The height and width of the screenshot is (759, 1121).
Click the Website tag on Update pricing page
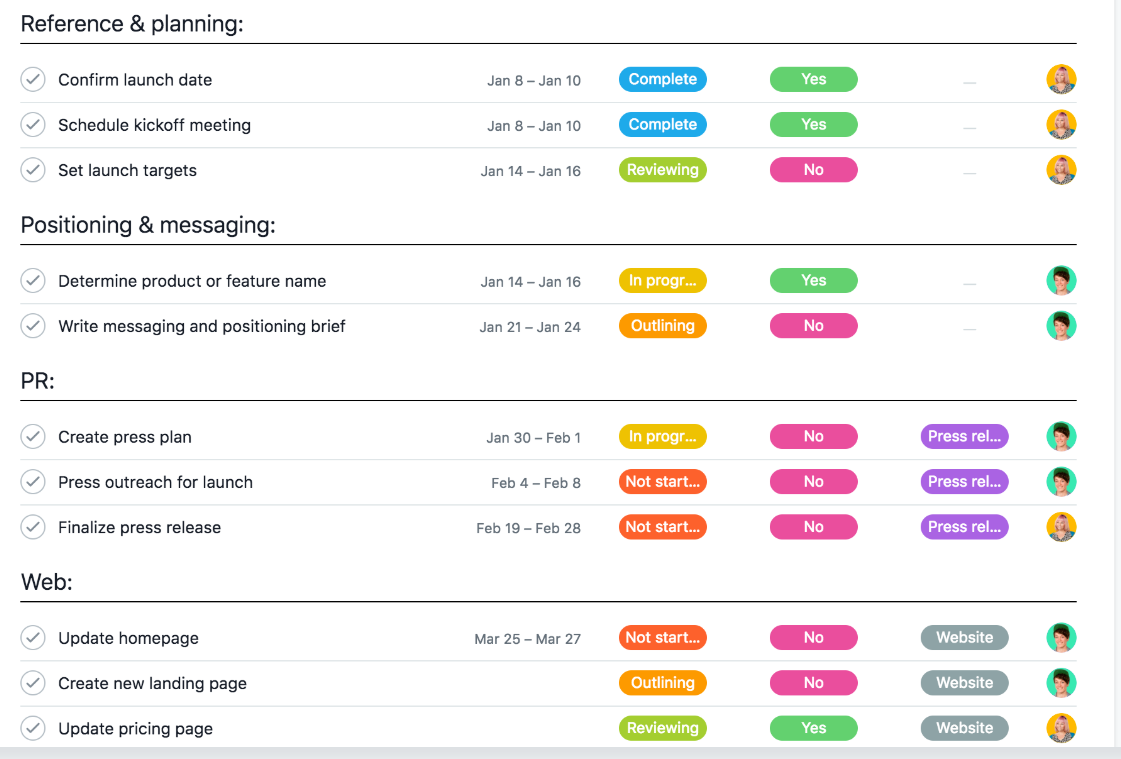pos(964,728)
